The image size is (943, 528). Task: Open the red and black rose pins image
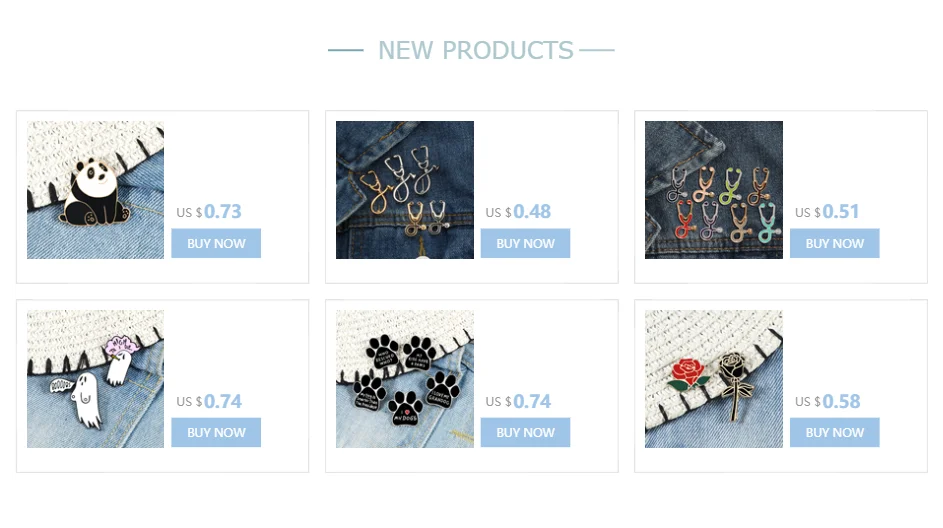pos(714,379)
